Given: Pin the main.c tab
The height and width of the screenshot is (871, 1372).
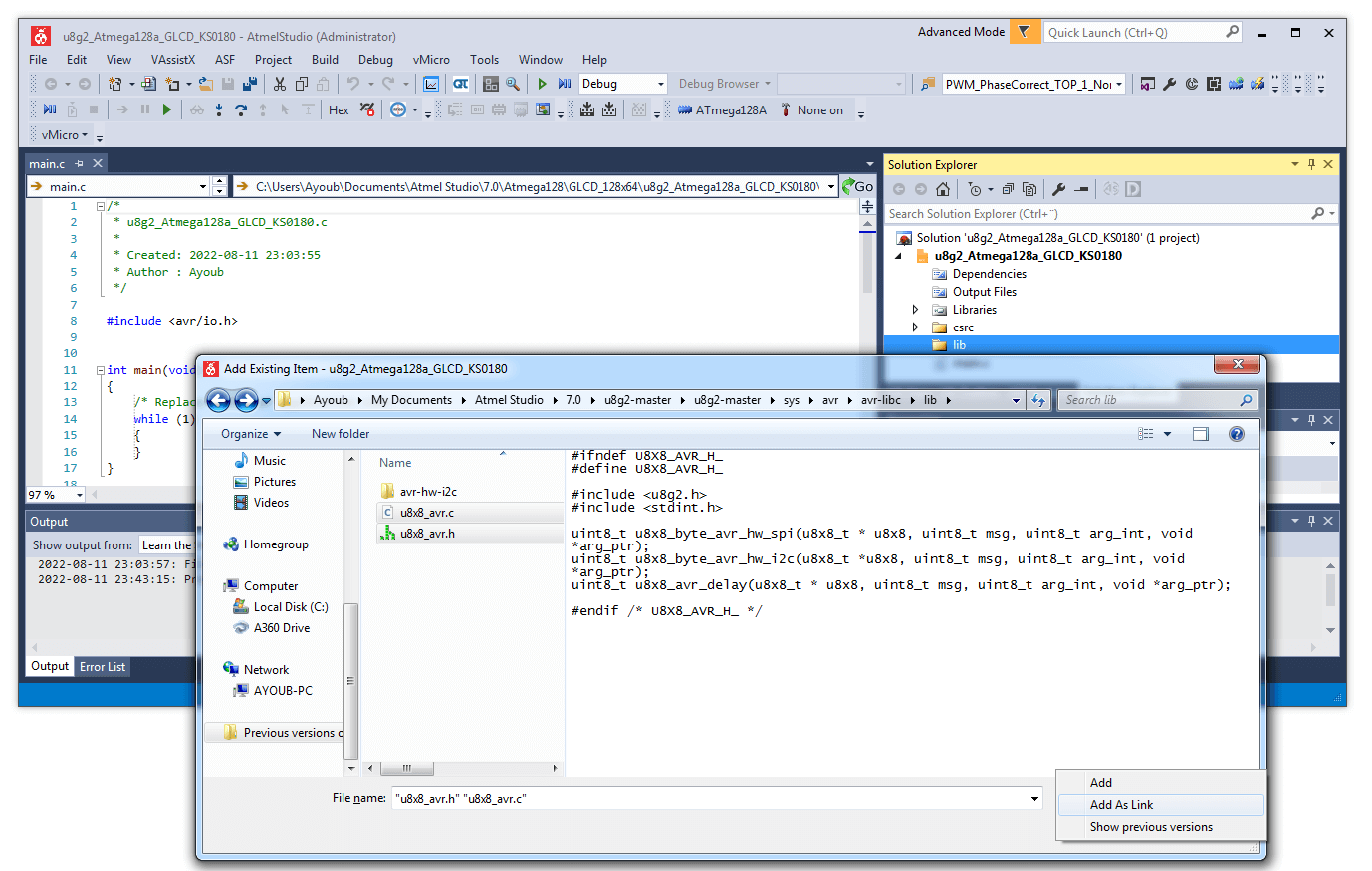Looking at the screenshot, I should [80, 163].
